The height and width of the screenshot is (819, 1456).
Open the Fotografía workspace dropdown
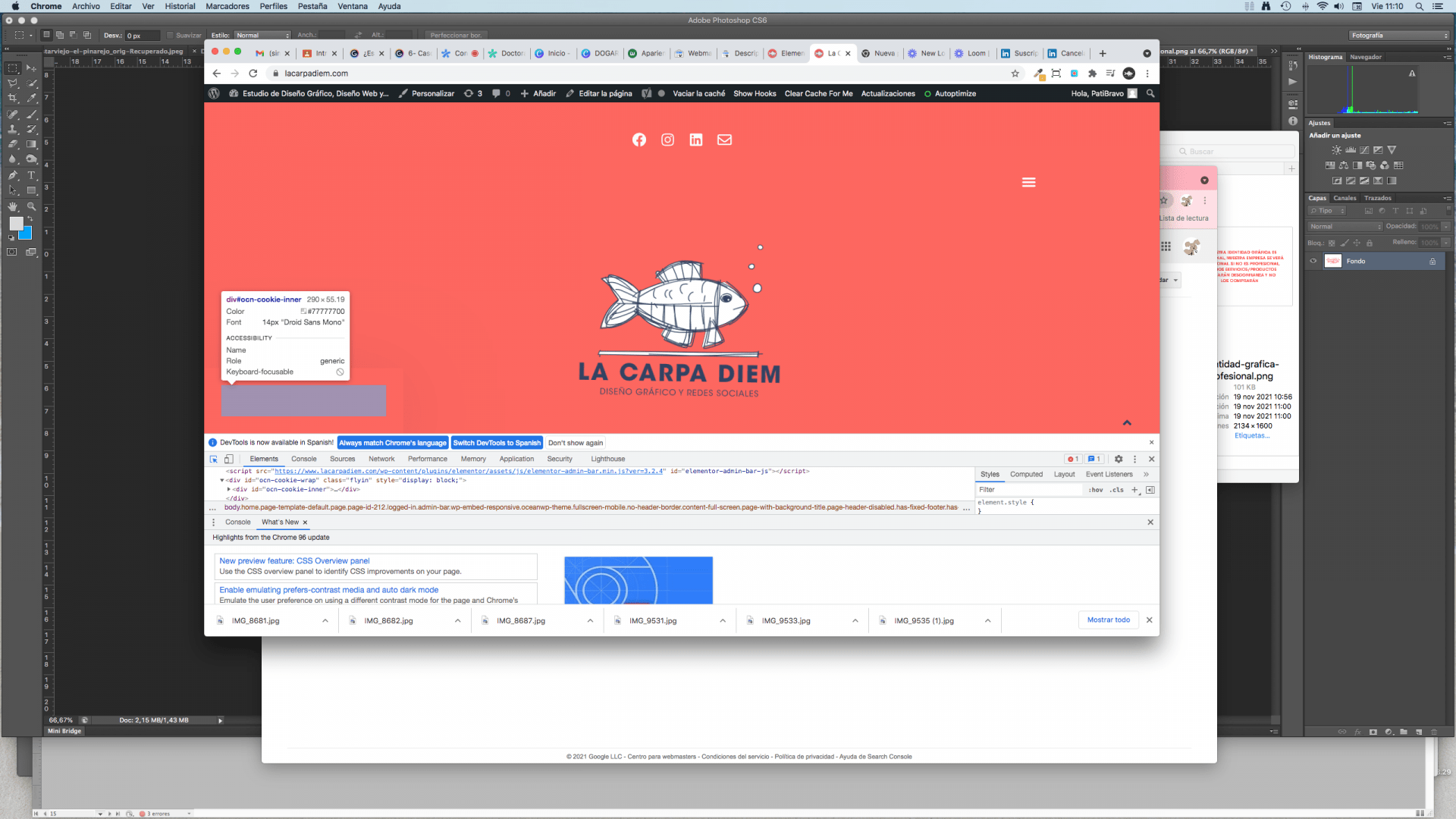[1399, 36]
